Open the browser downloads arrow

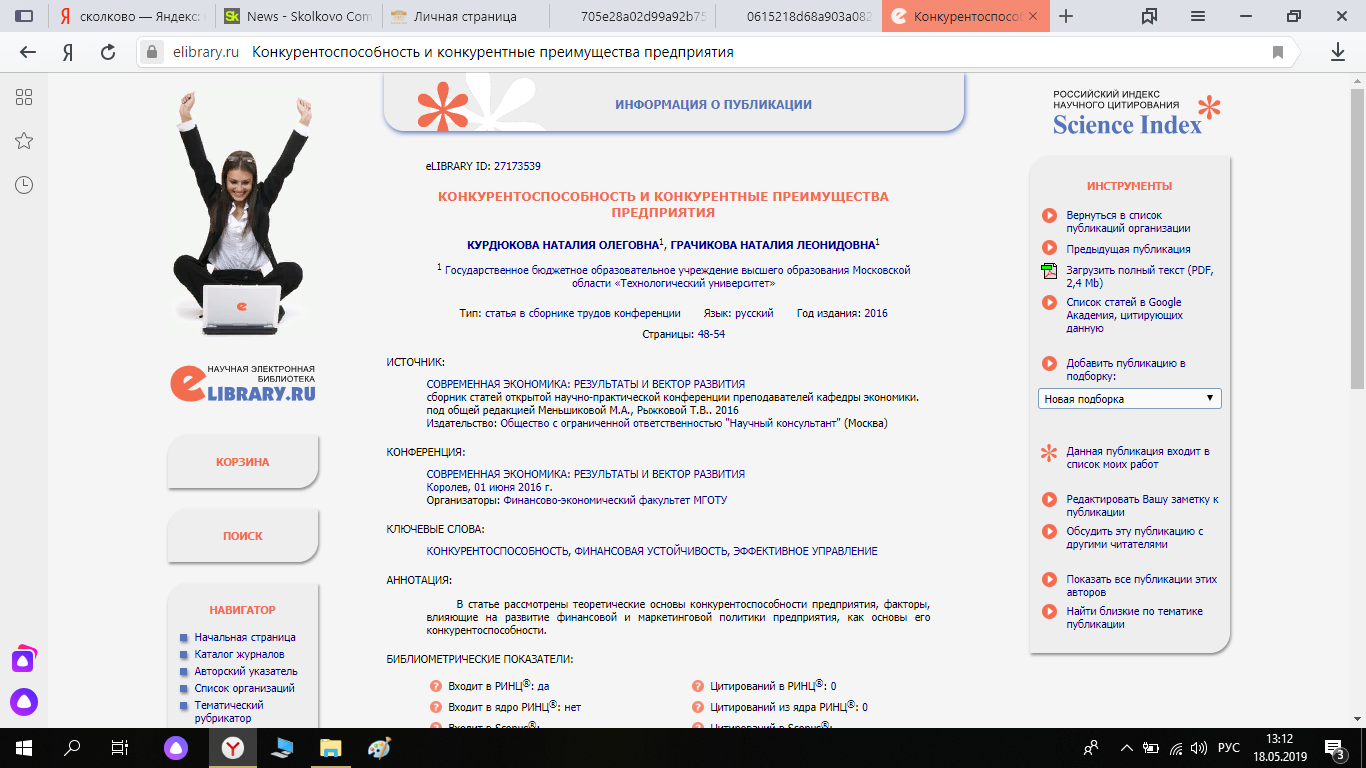pyautogui.click(x=1338, y=52)
